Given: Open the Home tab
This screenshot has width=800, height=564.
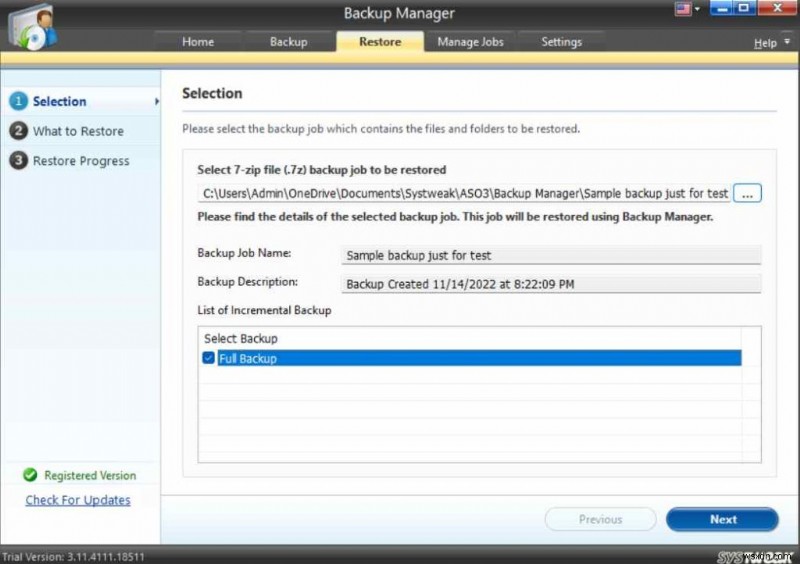Looking at the screenshot, I should click(198, 42).
